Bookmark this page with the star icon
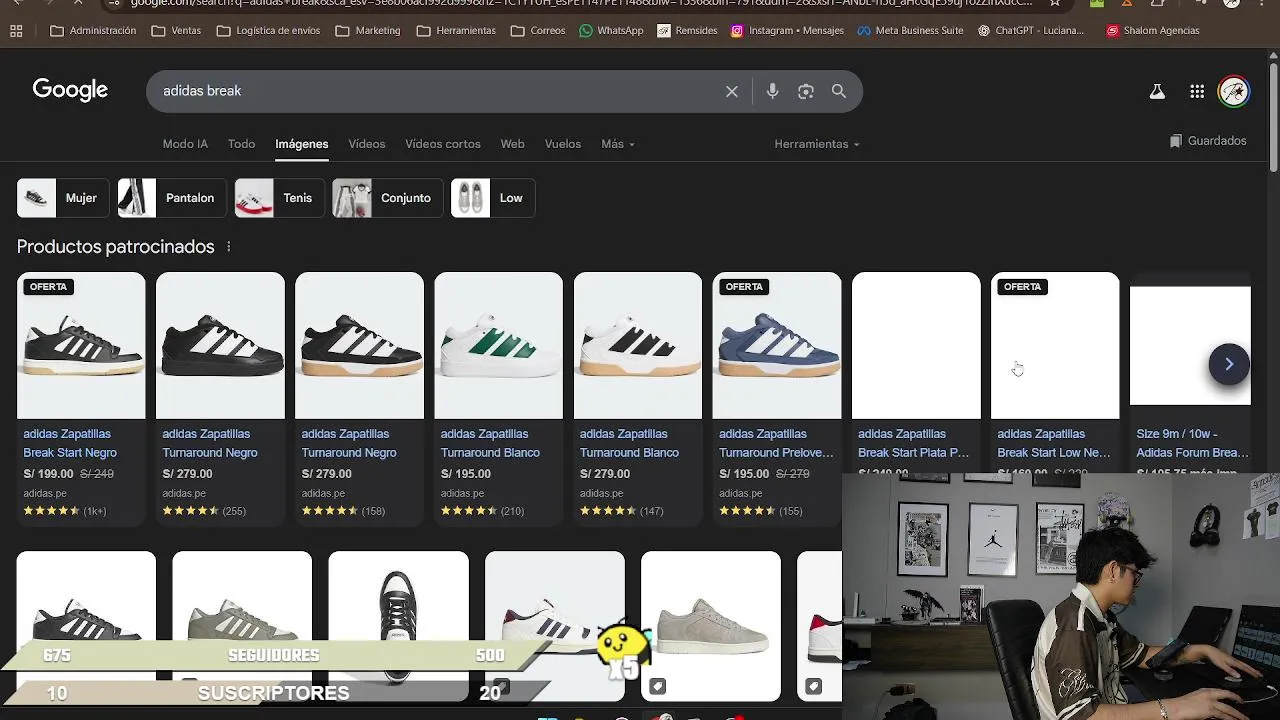The height and width of the screenshot is (720, 1280). tap(1055, 3)
